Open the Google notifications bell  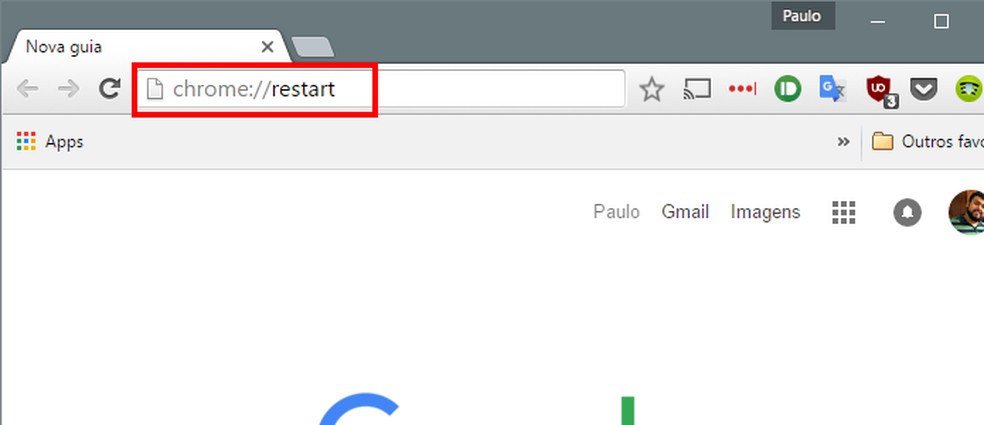click(907, 213)
